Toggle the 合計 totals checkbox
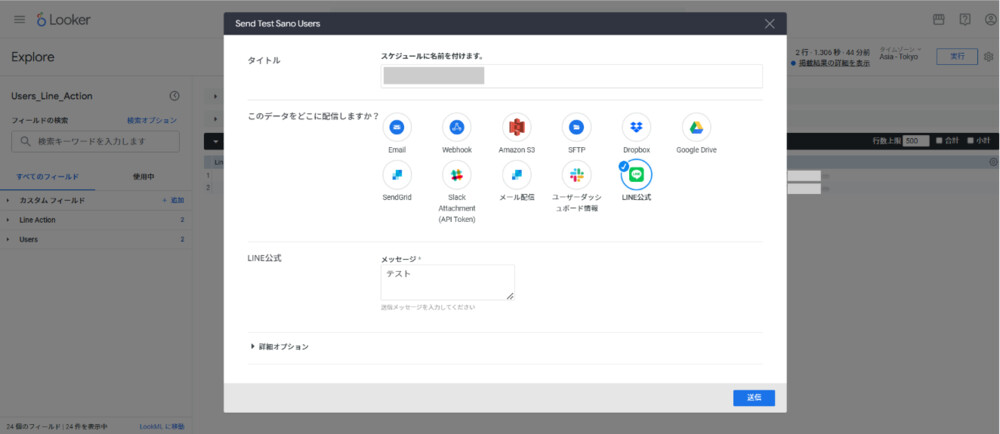Image resolution: width=1000 pixels, height=434 pixels. 939,141
